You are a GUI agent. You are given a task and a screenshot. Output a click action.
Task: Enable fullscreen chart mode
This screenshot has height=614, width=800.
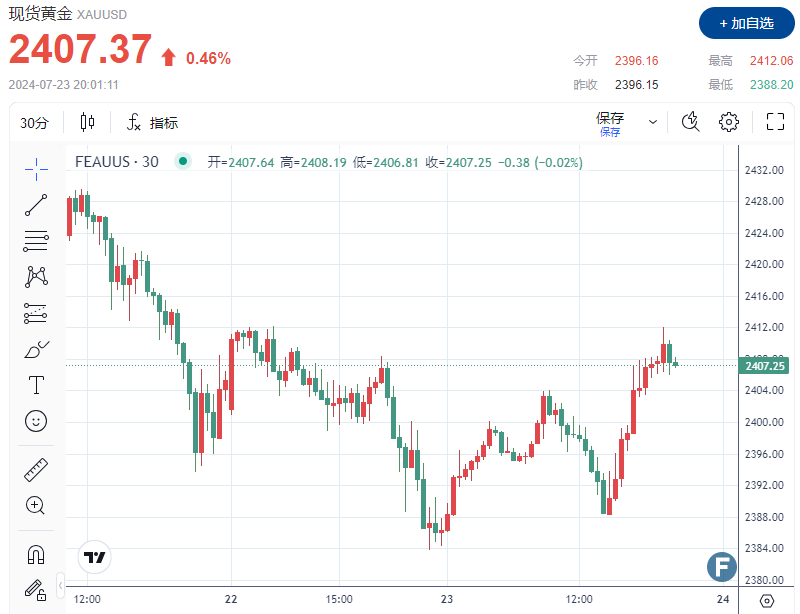click(x=774, y=121)
